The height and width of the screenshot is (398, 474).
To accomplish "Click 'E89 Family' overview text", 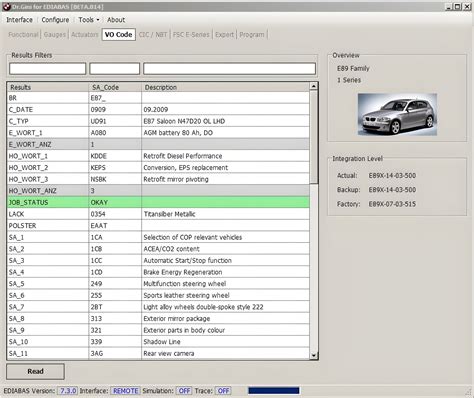I will click(x=353, y=68).
